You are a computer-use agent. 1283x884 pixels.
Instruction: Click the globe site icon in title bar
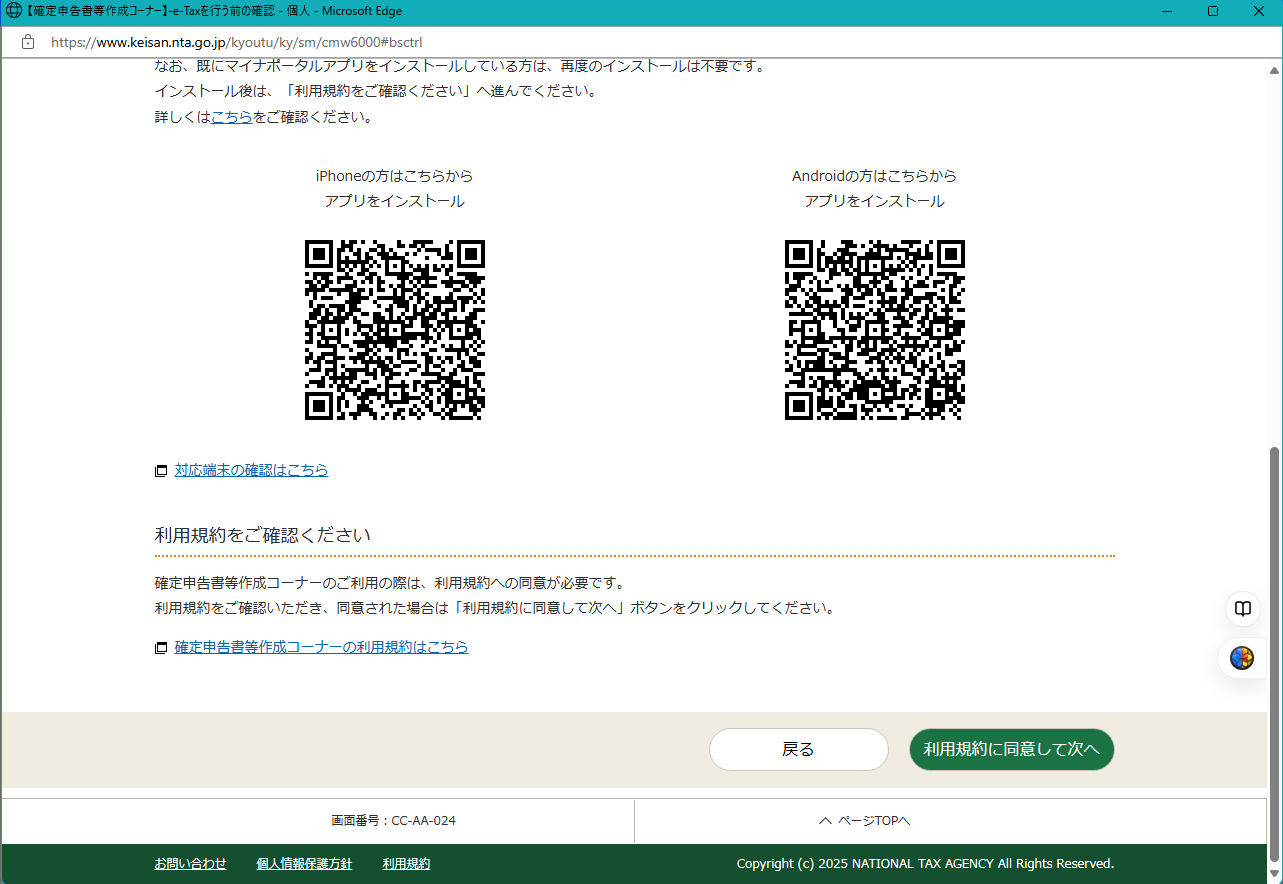pos(13,11)
